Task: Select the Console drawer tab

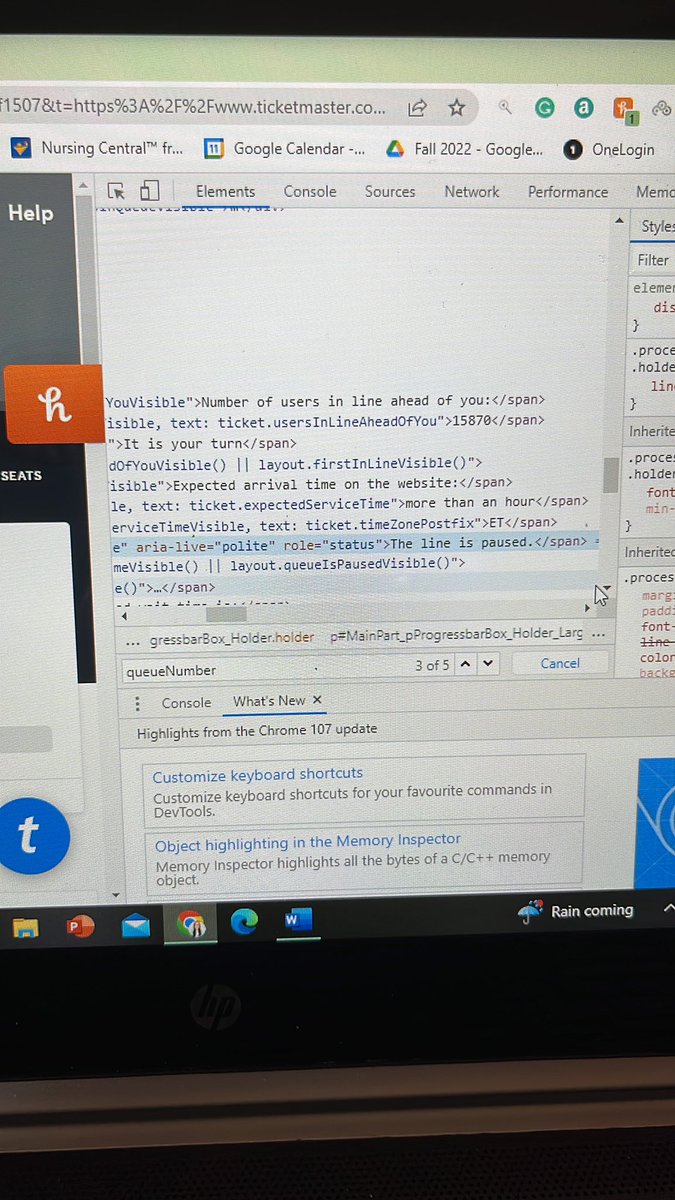Action: point(186,702)
